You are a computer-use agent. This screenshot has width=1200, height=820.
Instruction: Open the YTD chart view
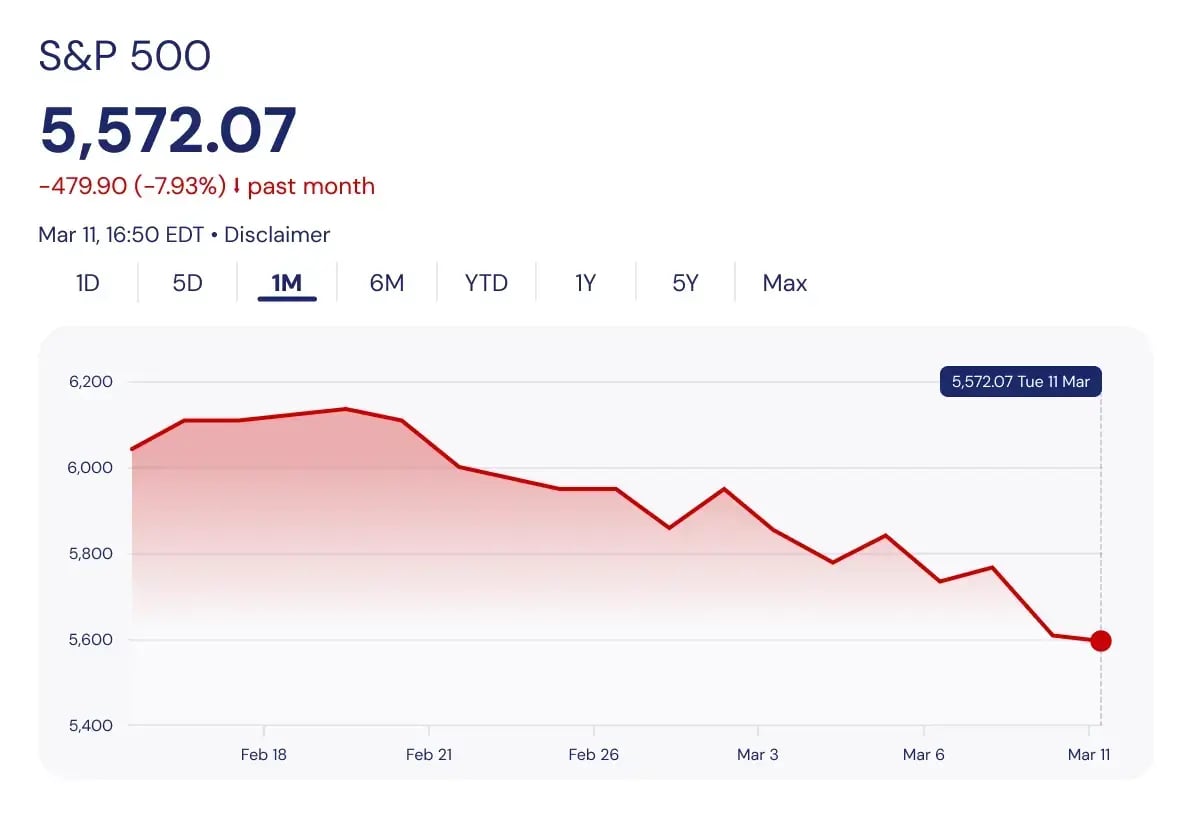pyautogui.click(x=486, y=283)
